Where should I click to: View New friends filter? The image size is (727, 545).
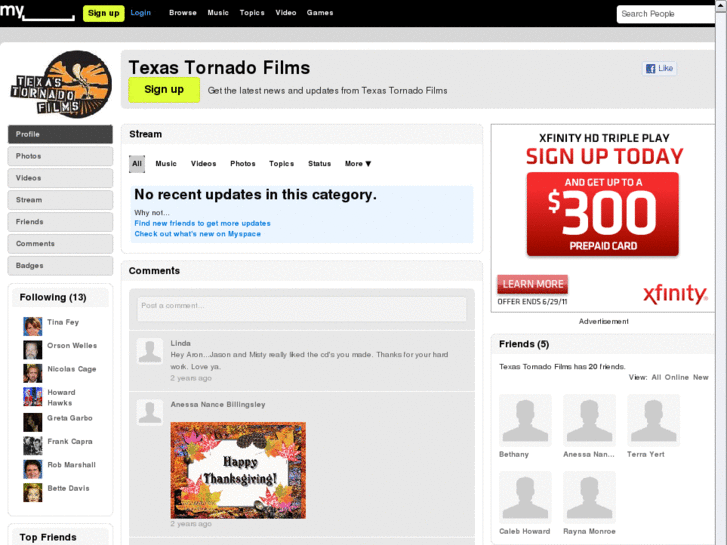pos(701,378)
